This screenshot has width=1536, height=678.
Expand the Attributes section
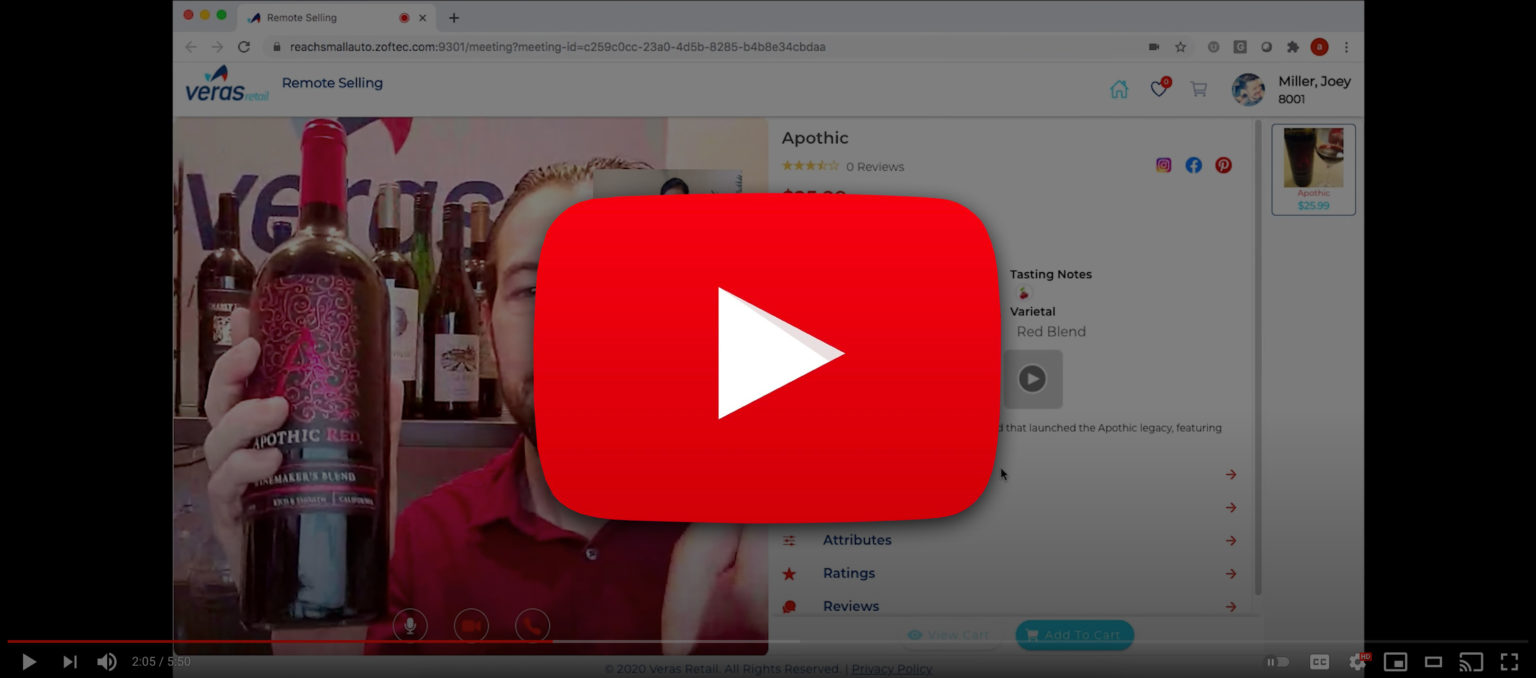[x=1009, y=540]
